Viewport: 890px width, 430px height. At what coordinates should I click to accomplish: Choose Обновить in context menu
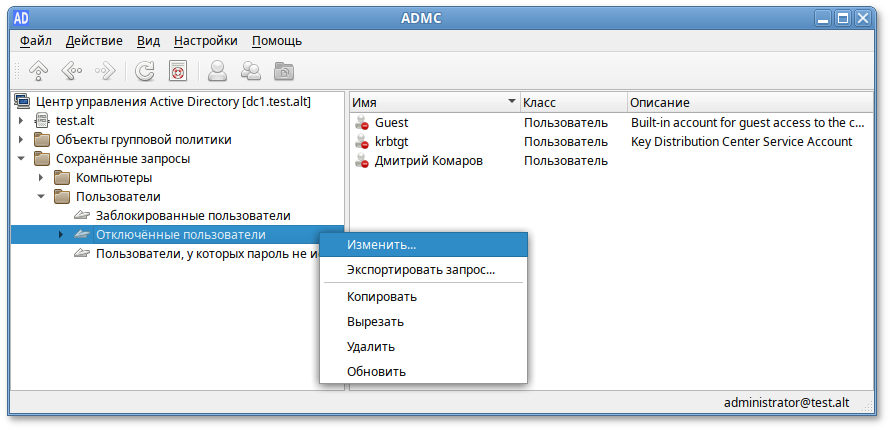[423, 372]
